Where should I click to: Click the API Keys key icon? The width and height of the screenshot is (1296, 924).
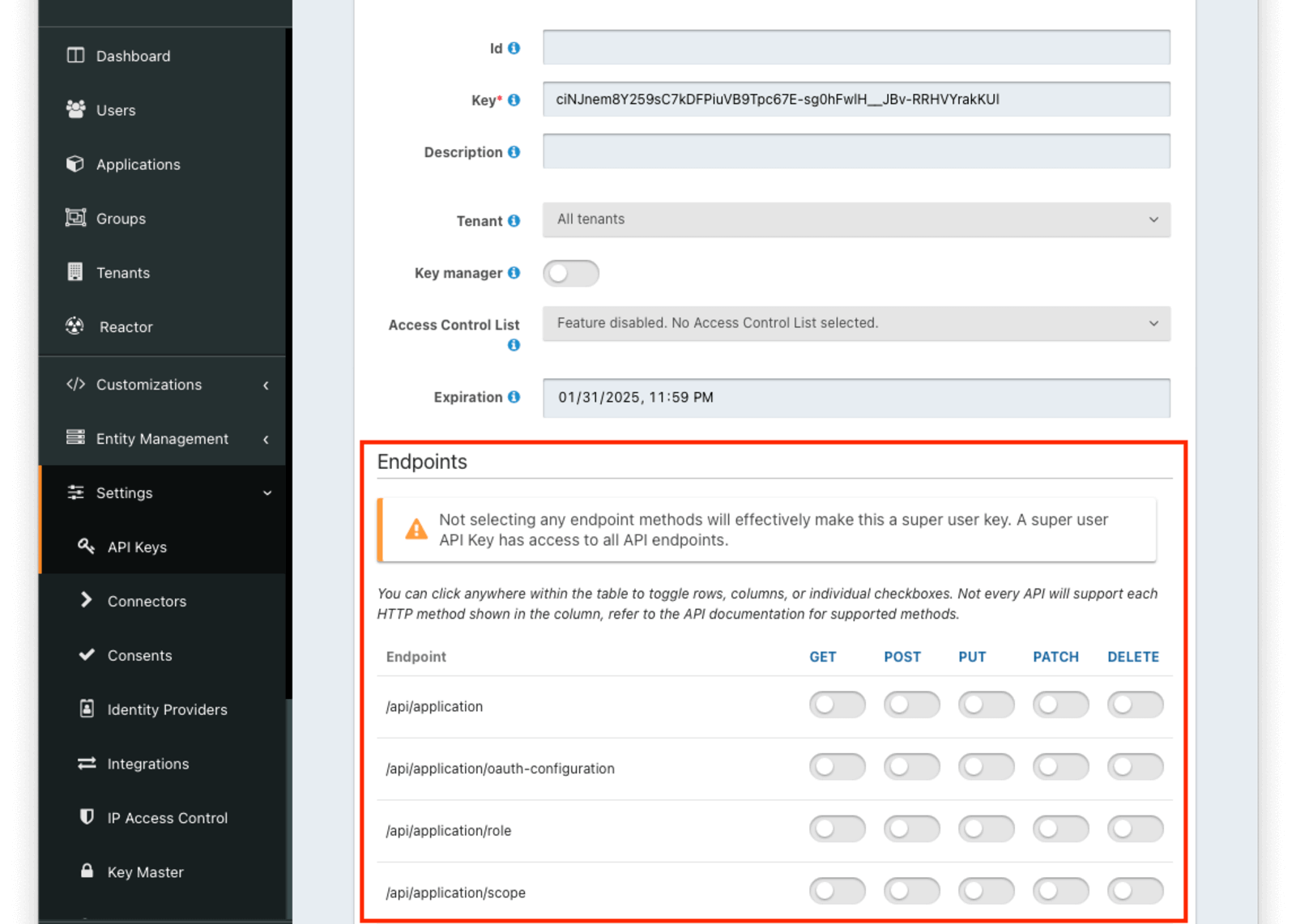(87, 546)
